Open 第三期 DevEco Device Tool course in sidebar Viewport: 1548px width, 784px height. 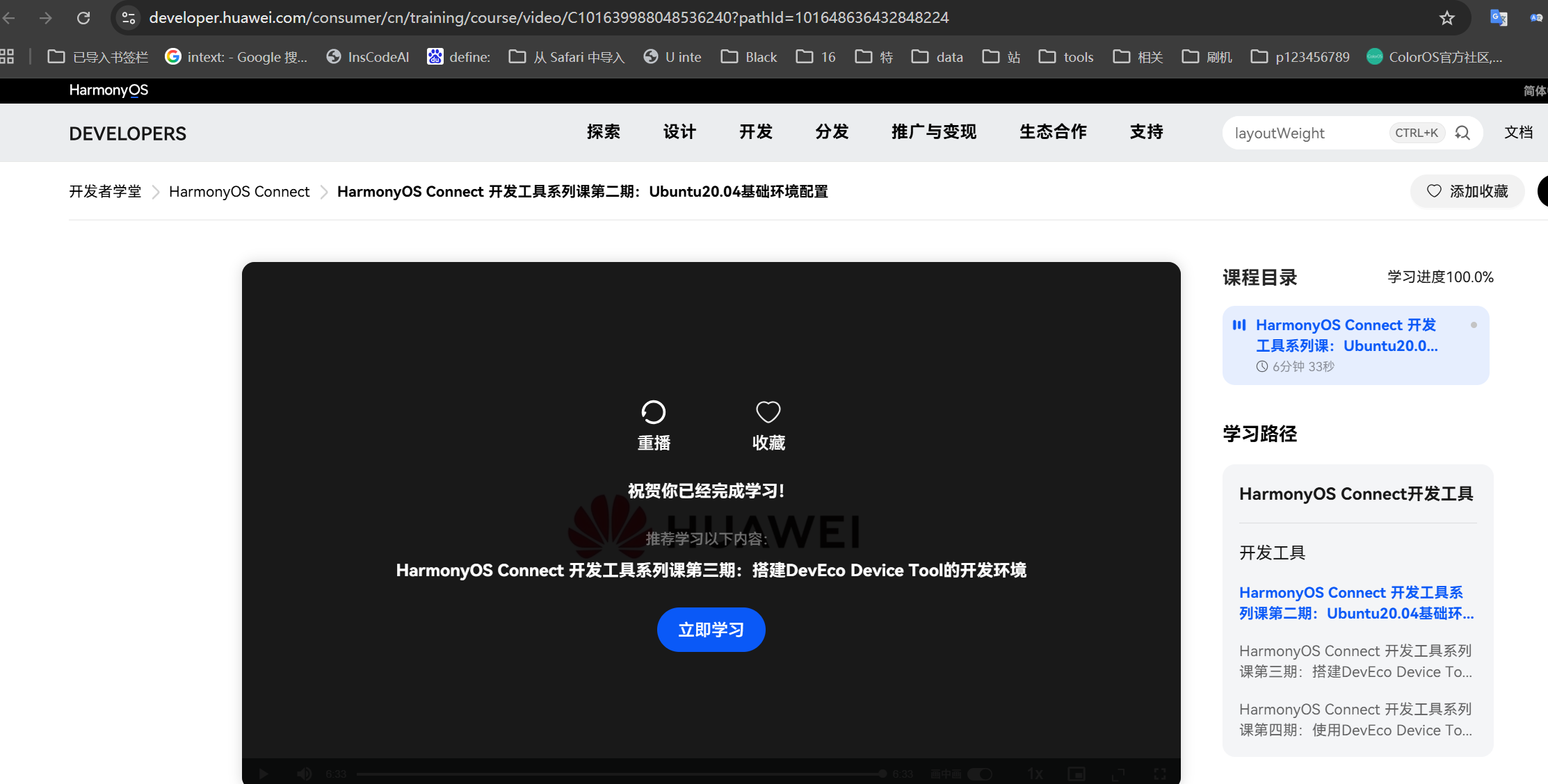tap(1355, 661)
